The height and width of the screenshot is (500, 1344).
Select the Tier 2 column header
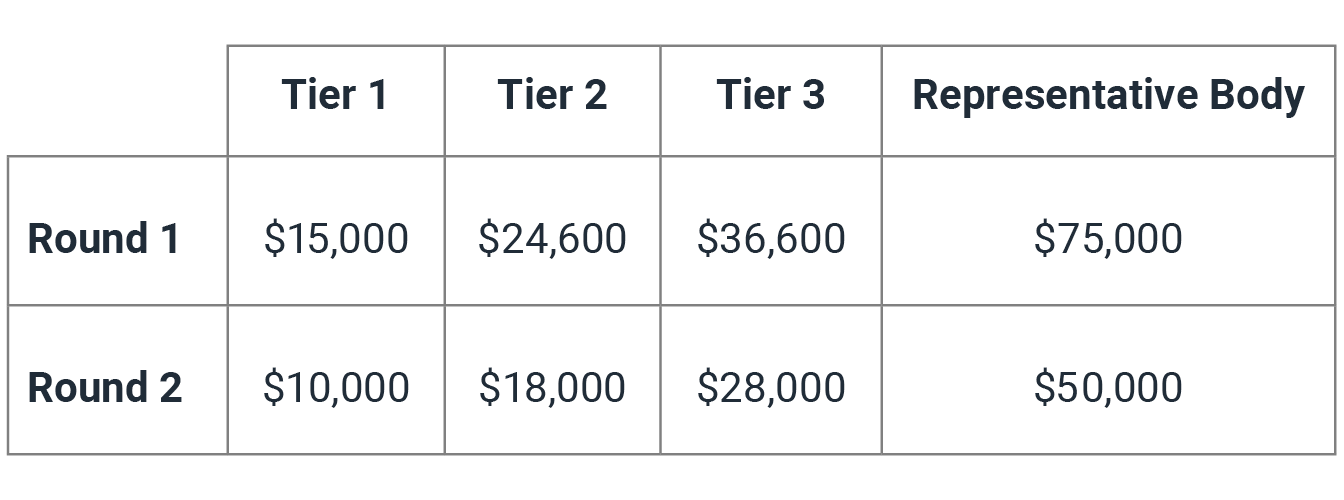[552, 100]
